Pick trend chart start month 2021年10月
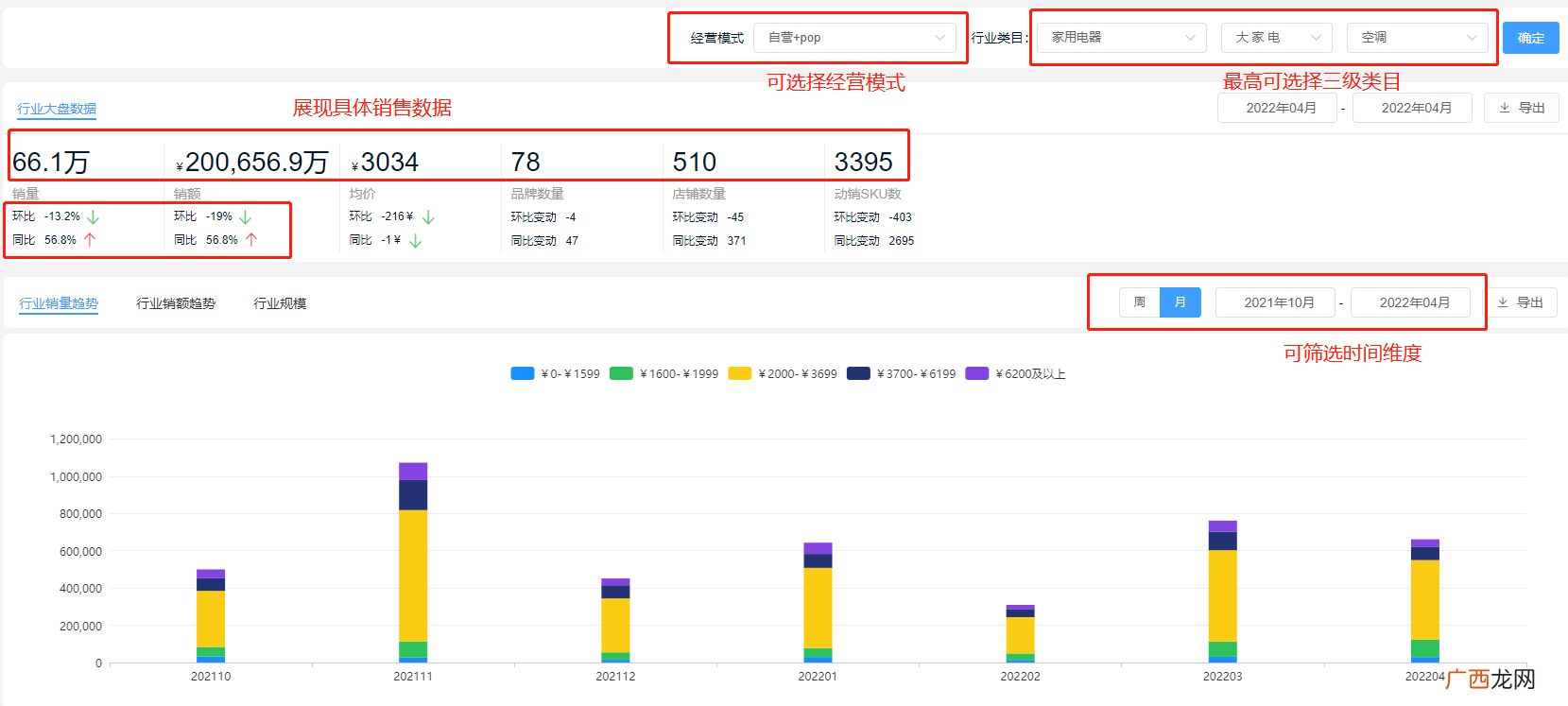This screenshot has width=1568, height=706. [1275, 302]
